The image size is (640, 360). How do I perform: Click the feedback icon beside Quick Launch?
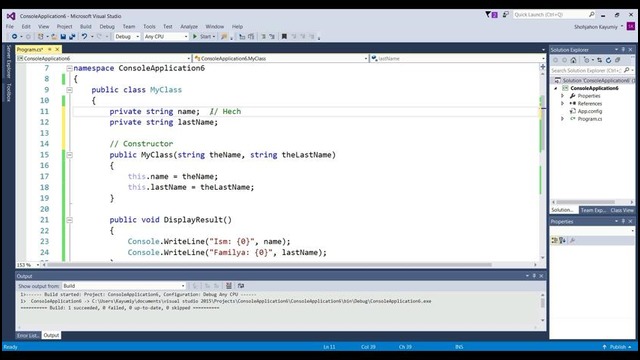click(505, 15)
